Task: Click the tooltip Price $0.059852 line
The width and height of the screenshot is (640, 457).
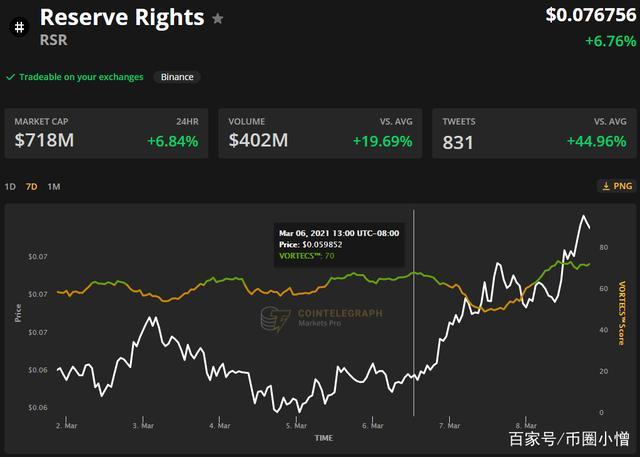Action: 311,244
